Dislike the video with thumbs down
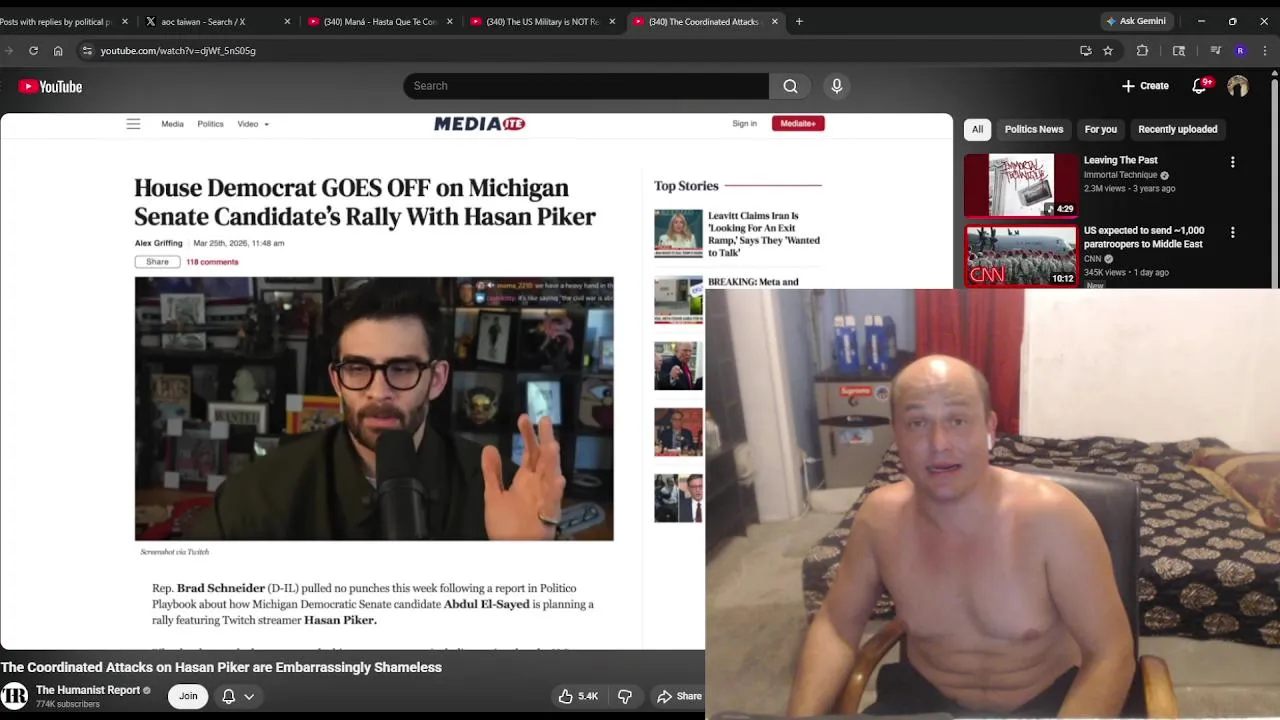Screen dimensions: 1280x720 pyautogui.click(x=625, y=696)
